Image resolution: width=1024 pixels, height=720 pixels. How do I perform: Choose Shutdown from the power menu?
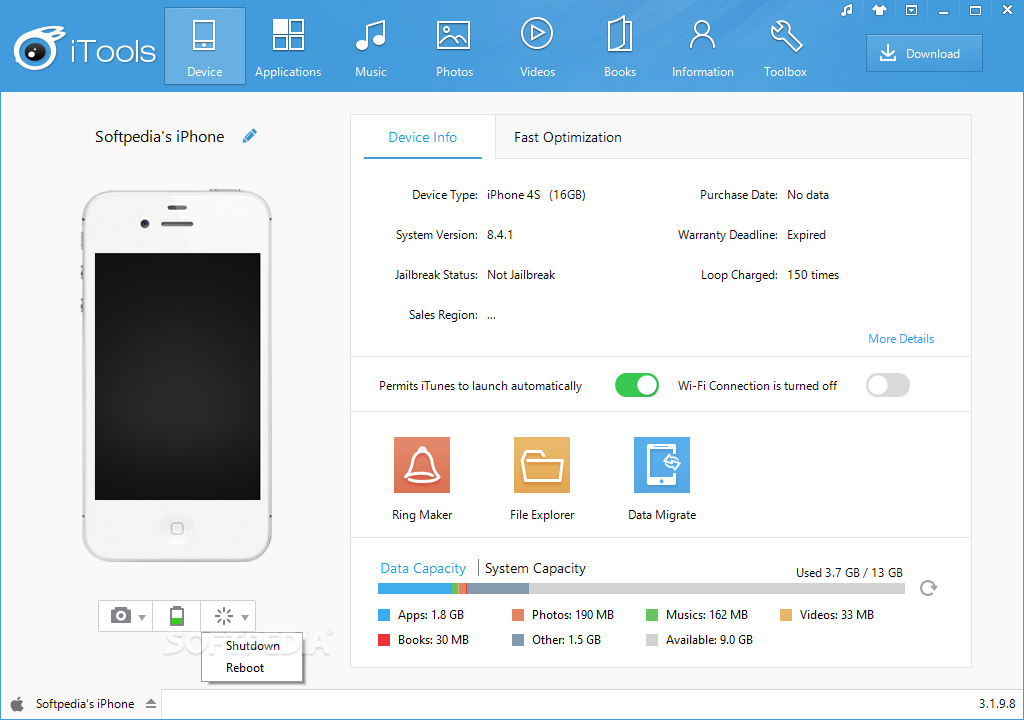[252, 646]
